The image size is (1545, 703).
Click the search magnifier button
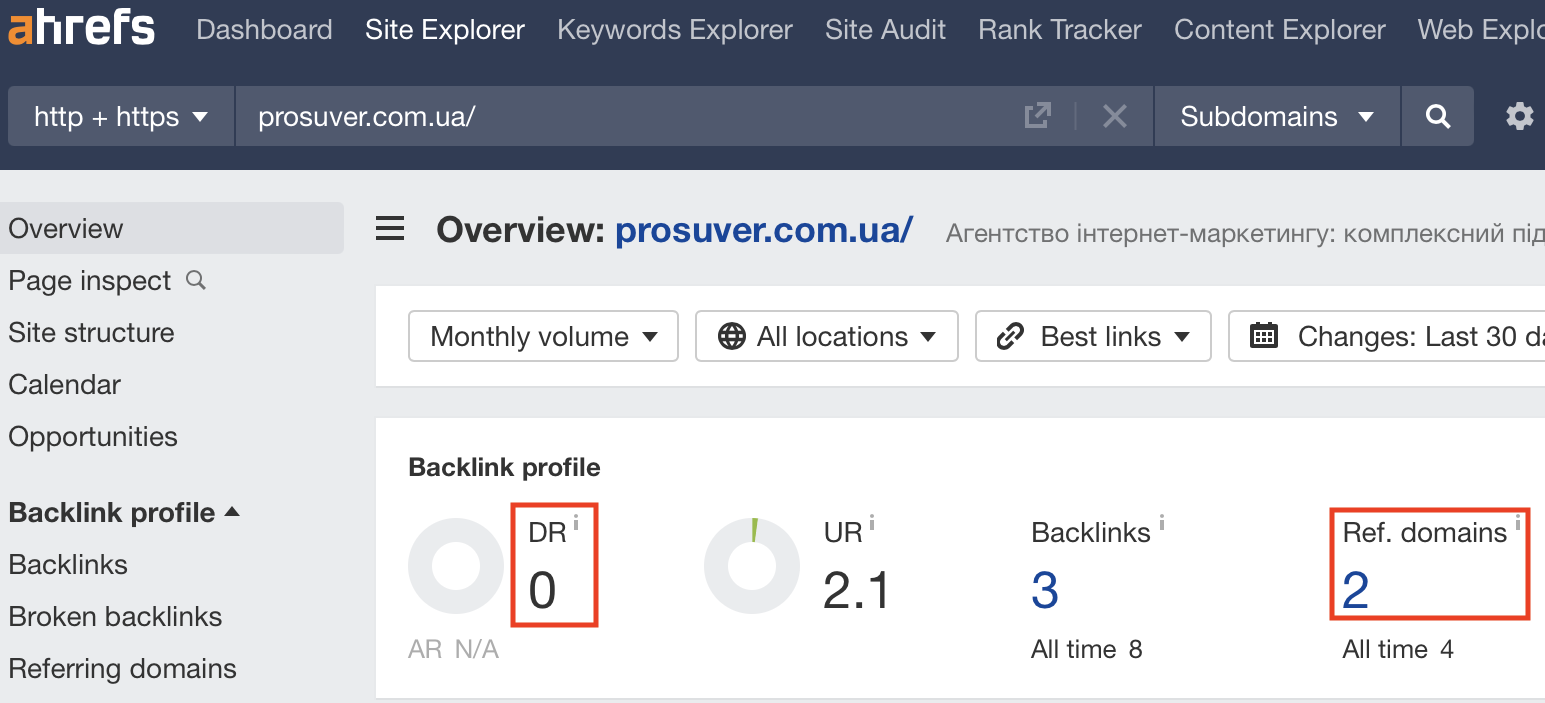[1437, 117]
